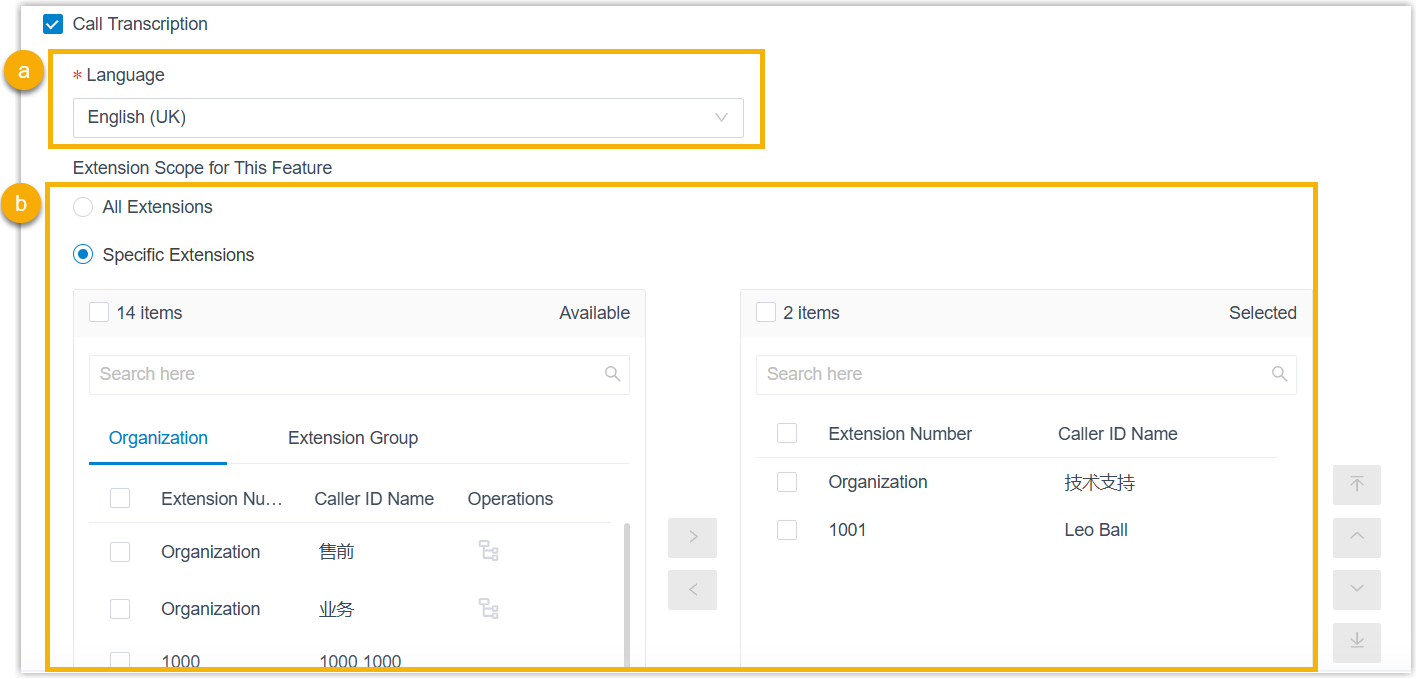Choose the Specific Extensions radio option
The height and width of the screenshot is (679, 1417).
[x=84, y=255]
